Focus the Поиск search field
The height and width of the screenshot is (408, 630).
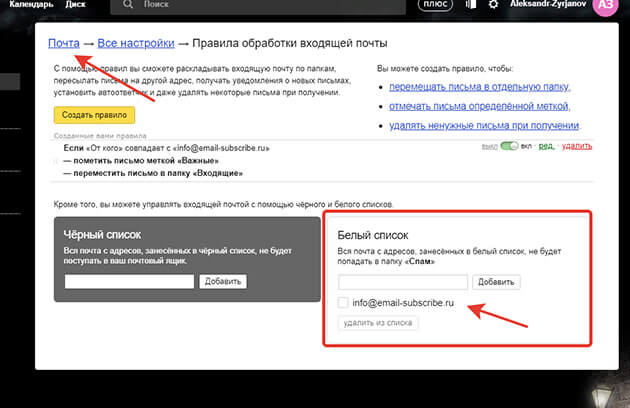(258, 5)
